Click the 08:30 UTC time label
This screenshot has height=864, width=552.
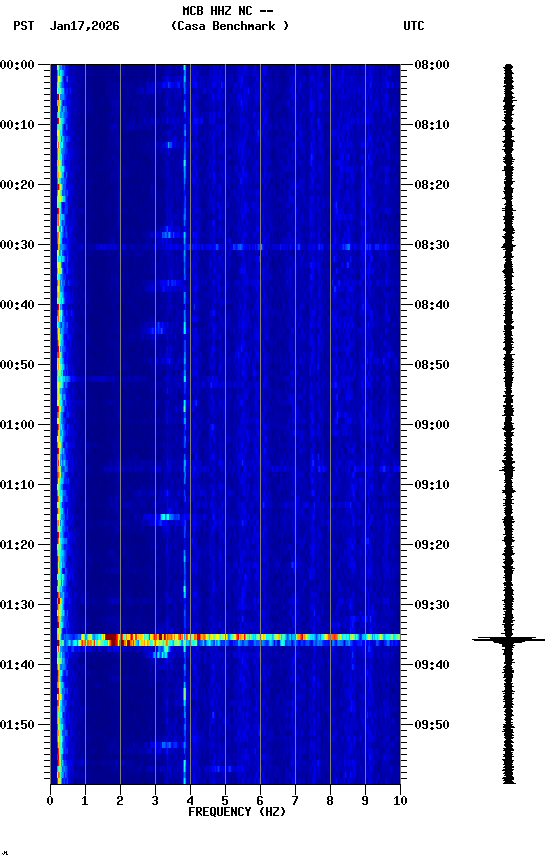coord(432,245)
